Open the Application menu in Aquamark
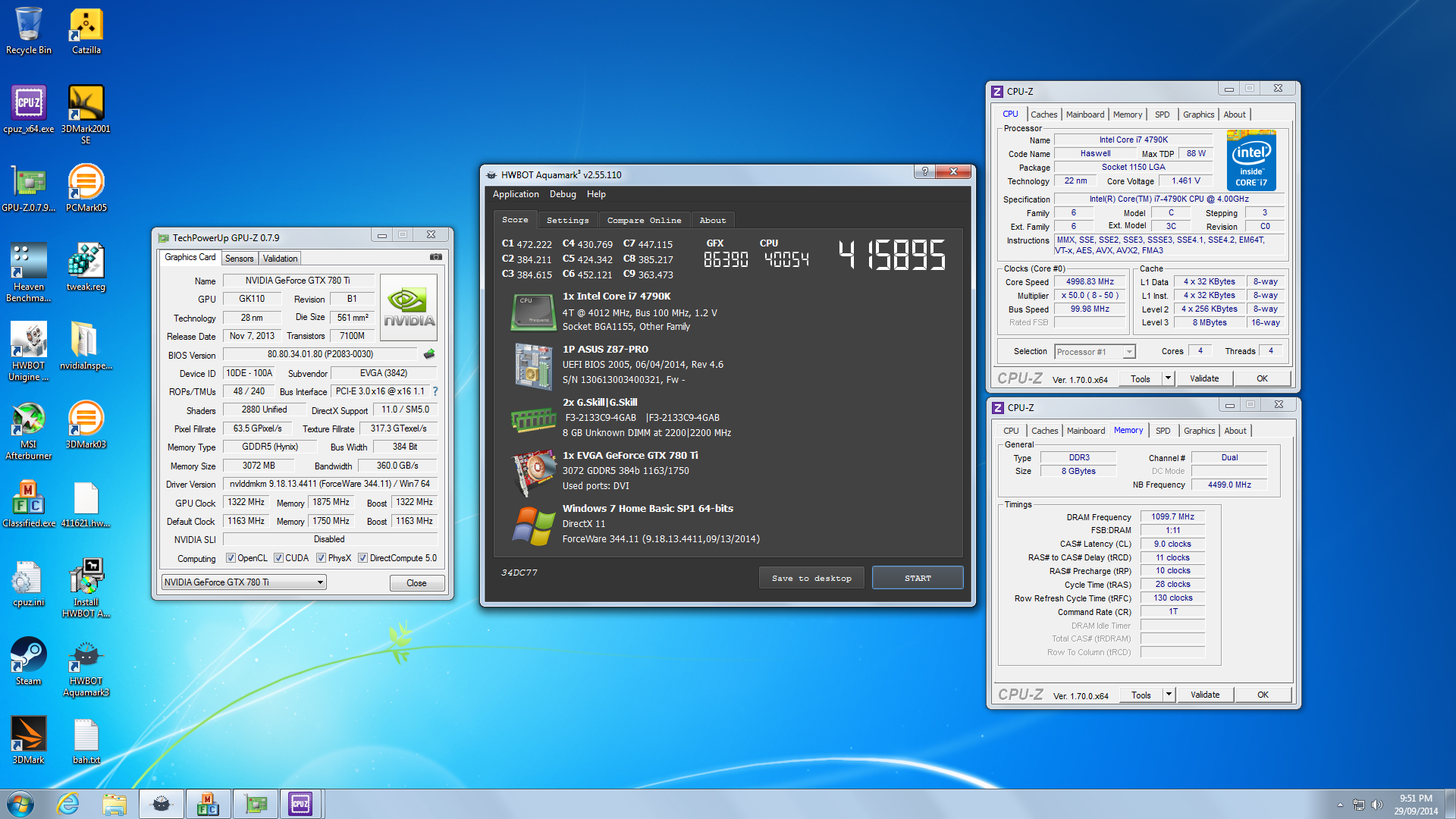The width and height of the screenshot is (1456, 819). pos(516,194)
